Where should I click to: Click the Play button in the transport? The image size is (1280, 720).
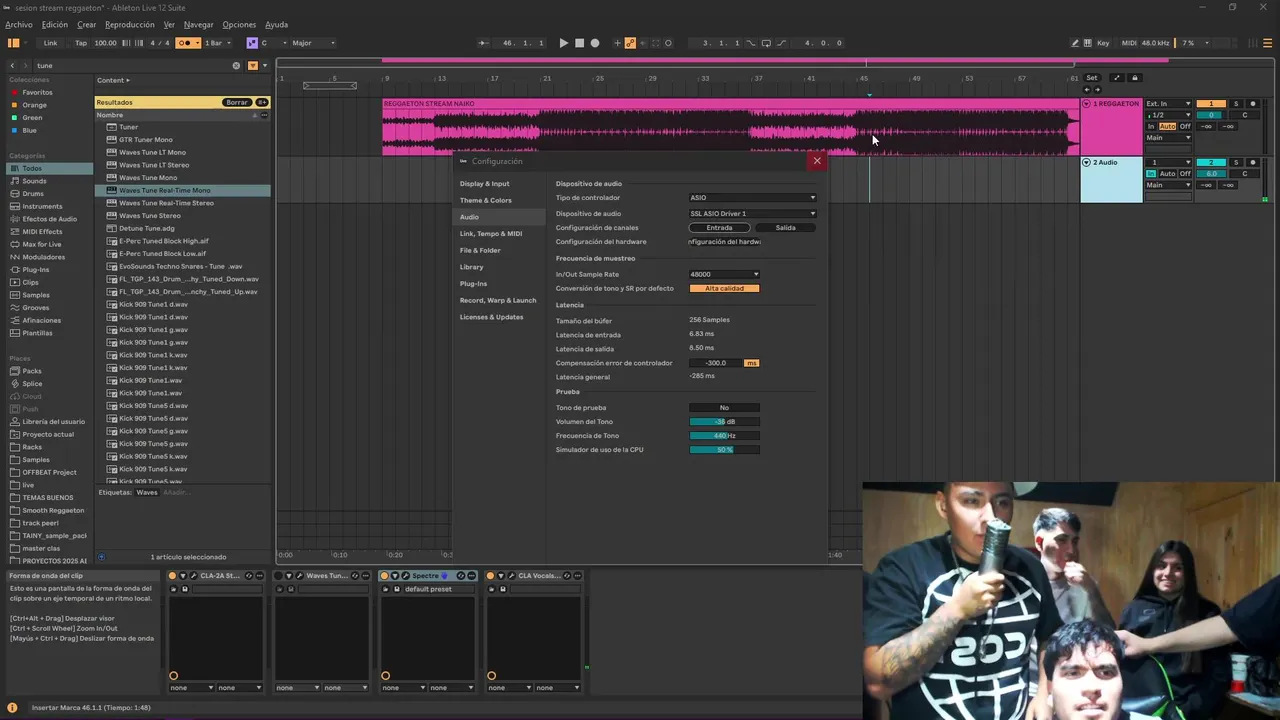coord(563,43)
